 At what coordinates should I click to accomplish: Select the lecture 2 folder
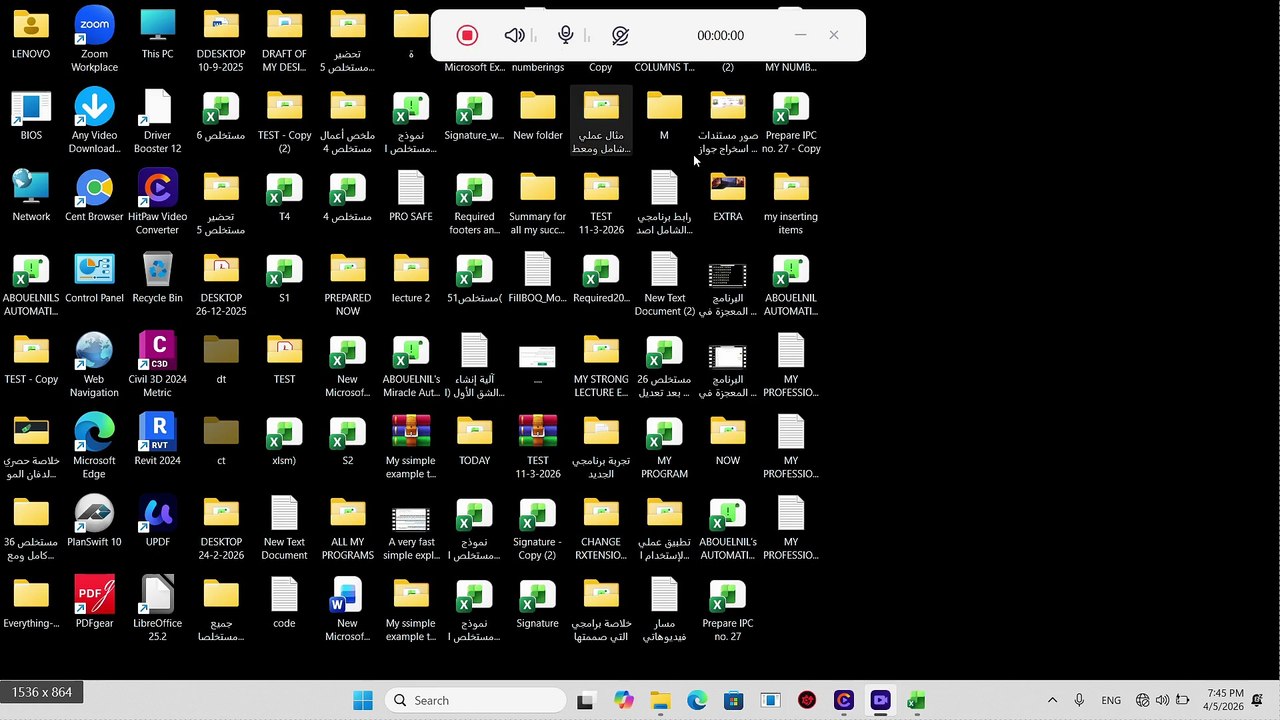(x=411, y=278)
